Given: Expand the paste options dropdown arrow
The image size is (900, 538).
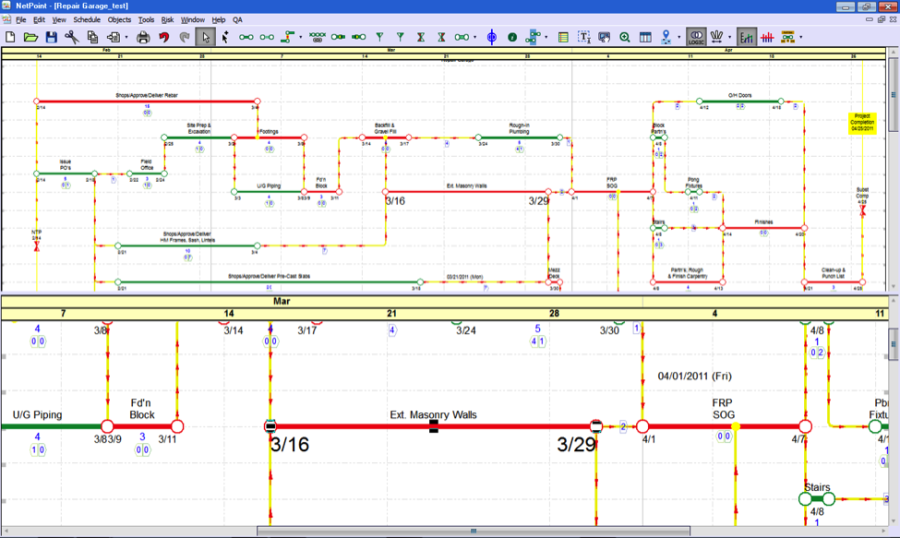Looking at the screenshot, I should (125, 38).
